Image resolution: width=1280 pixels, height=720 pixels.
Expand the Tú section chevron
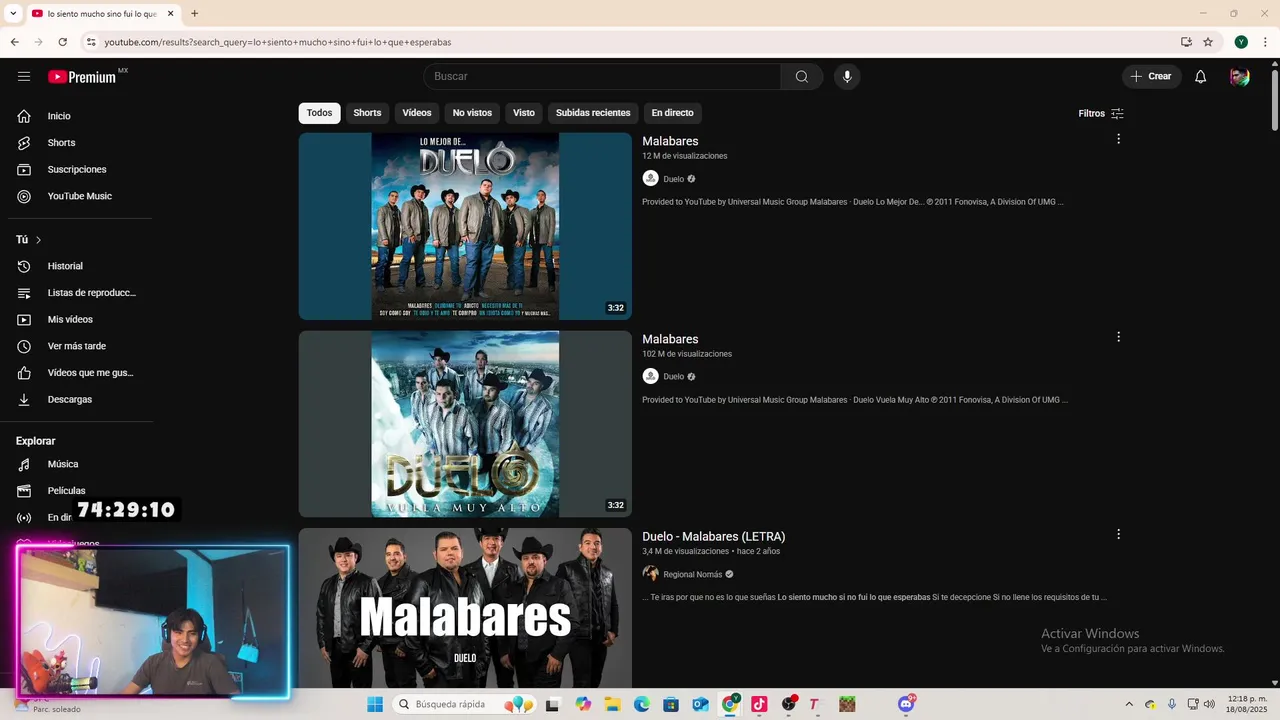38,240
